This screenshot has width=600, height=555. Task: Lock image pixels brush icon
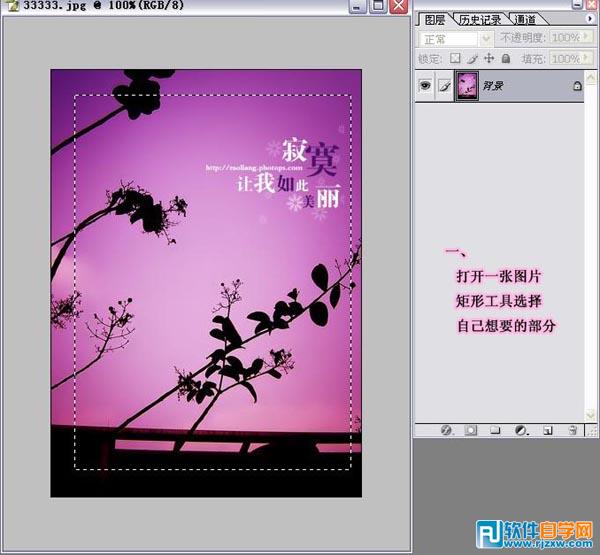point(472,58)
